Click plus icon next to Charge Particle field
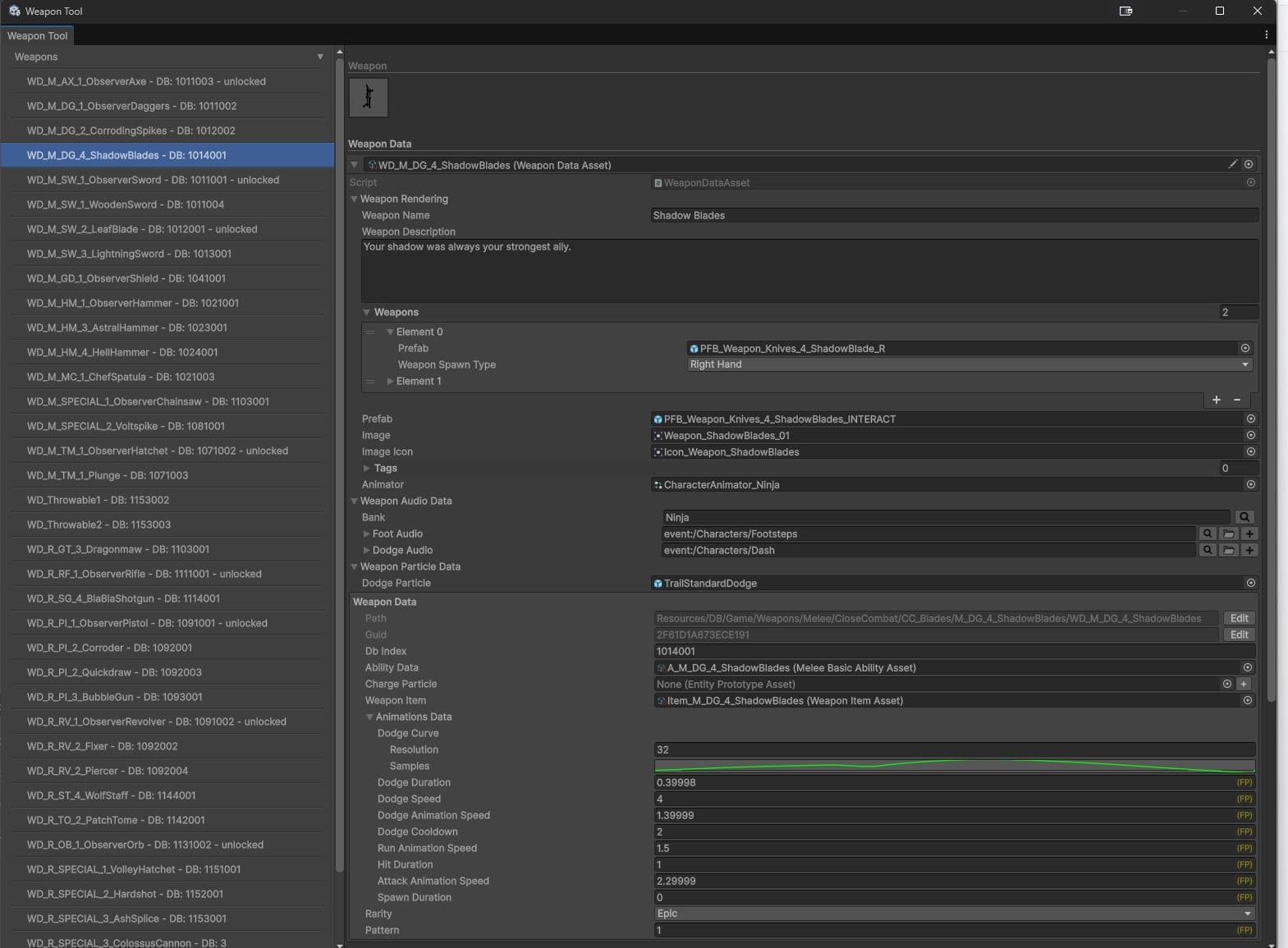Screen dimensions: 1288x948 click(1244, 684)
